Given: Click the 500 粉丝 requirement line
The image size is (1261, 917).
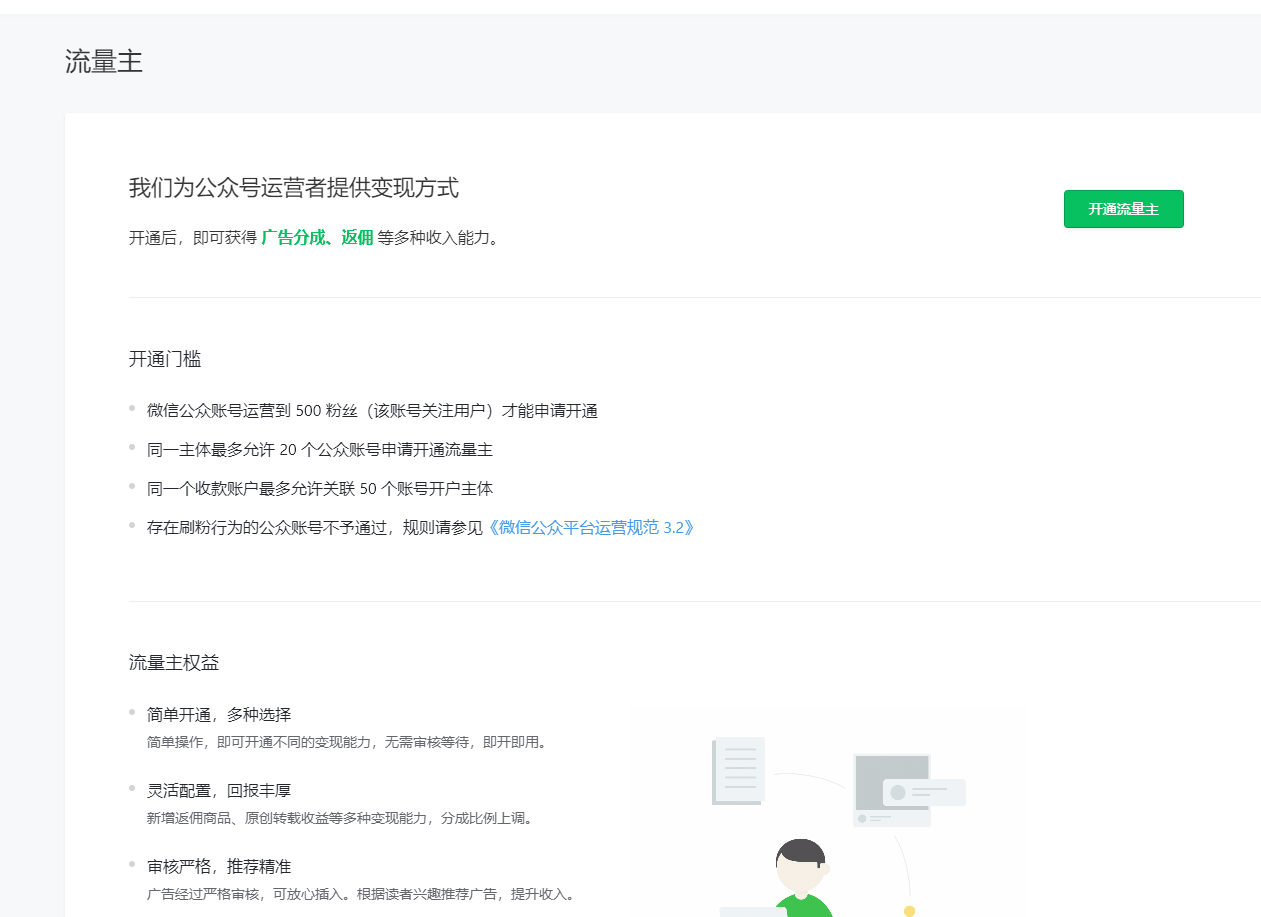Looking at the screenshot, I should (x=372, y=411).
